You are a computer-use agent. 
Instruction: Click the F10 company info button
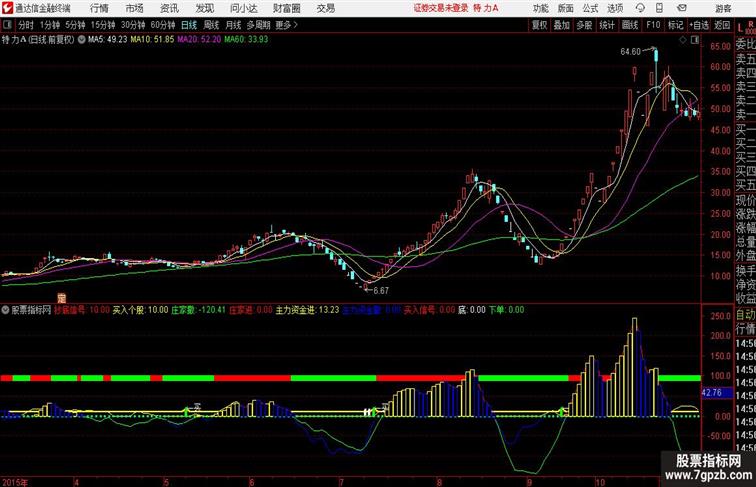point(653,25)
